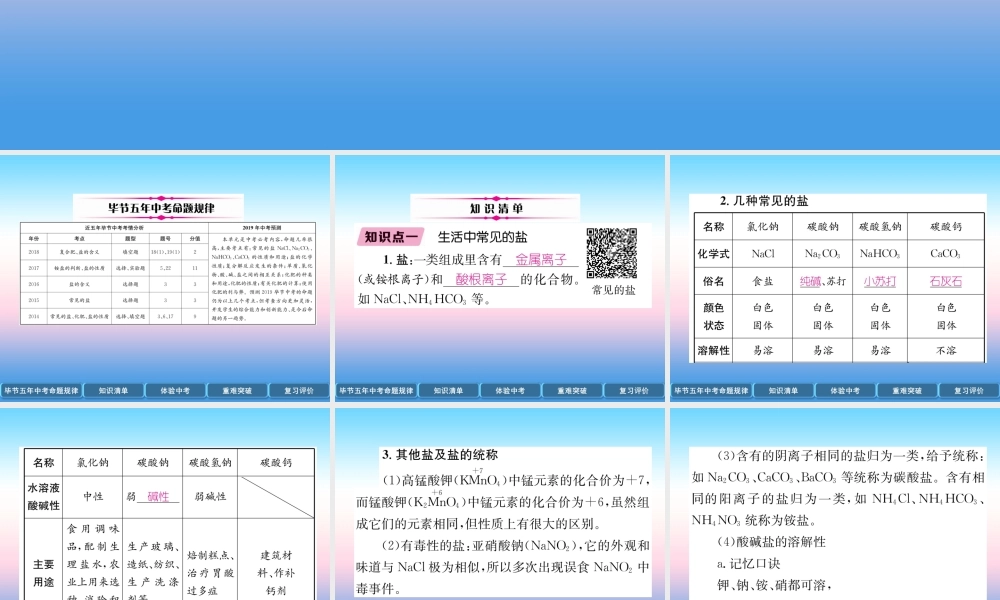Click 毕节五年中考命题规律 button on exam-analysis slide
The width and height of the screenshot is (1000, 600).
click(x=41, y=391)
